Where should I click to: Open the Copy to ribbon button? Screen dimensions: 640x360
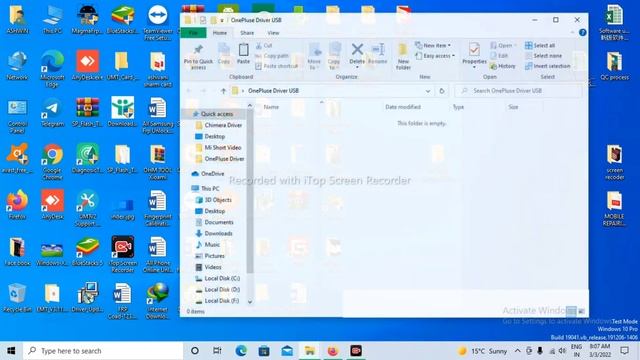tap(334, 57)
